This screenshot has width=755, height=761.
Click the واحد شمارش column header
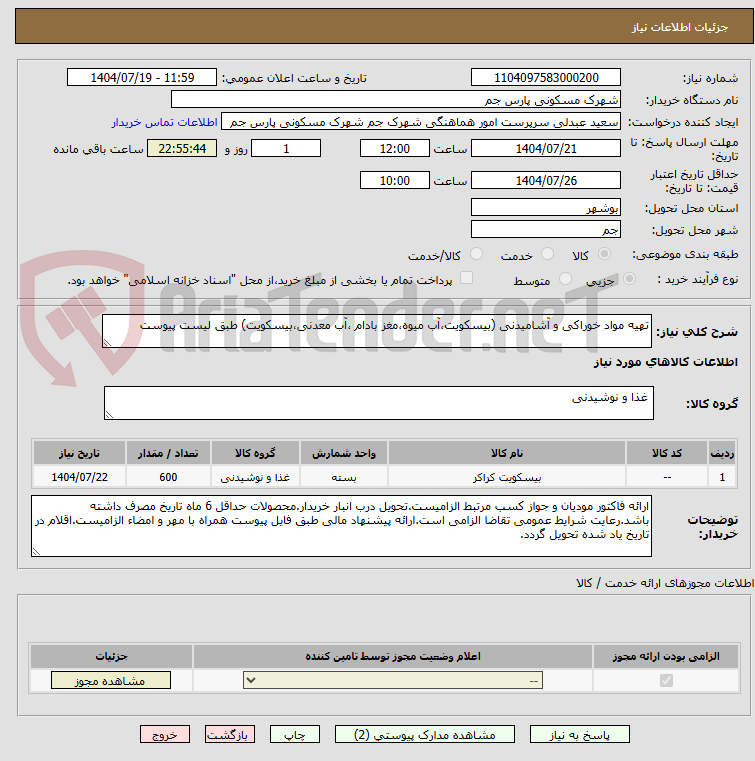(344, 453)
